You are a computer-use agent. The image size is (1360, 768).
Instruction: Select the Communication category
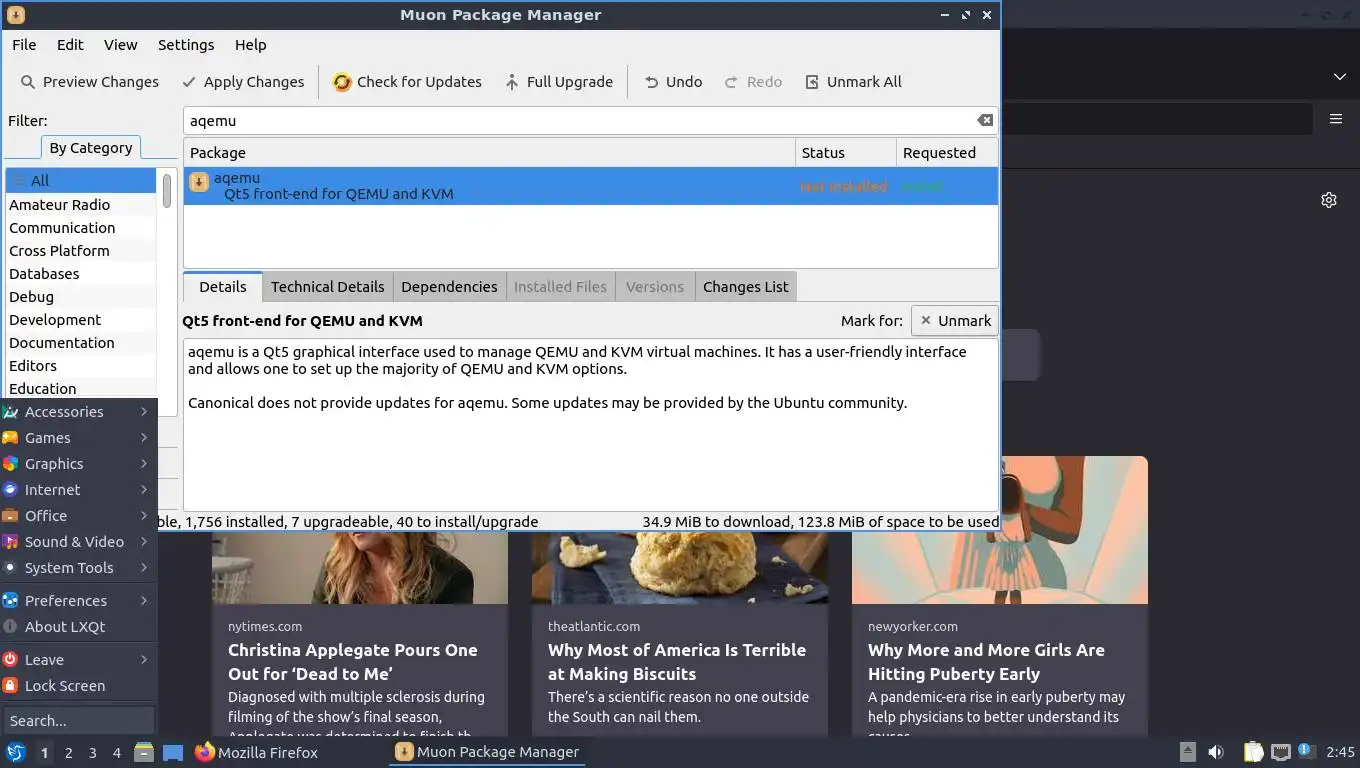tap(81, 227)
